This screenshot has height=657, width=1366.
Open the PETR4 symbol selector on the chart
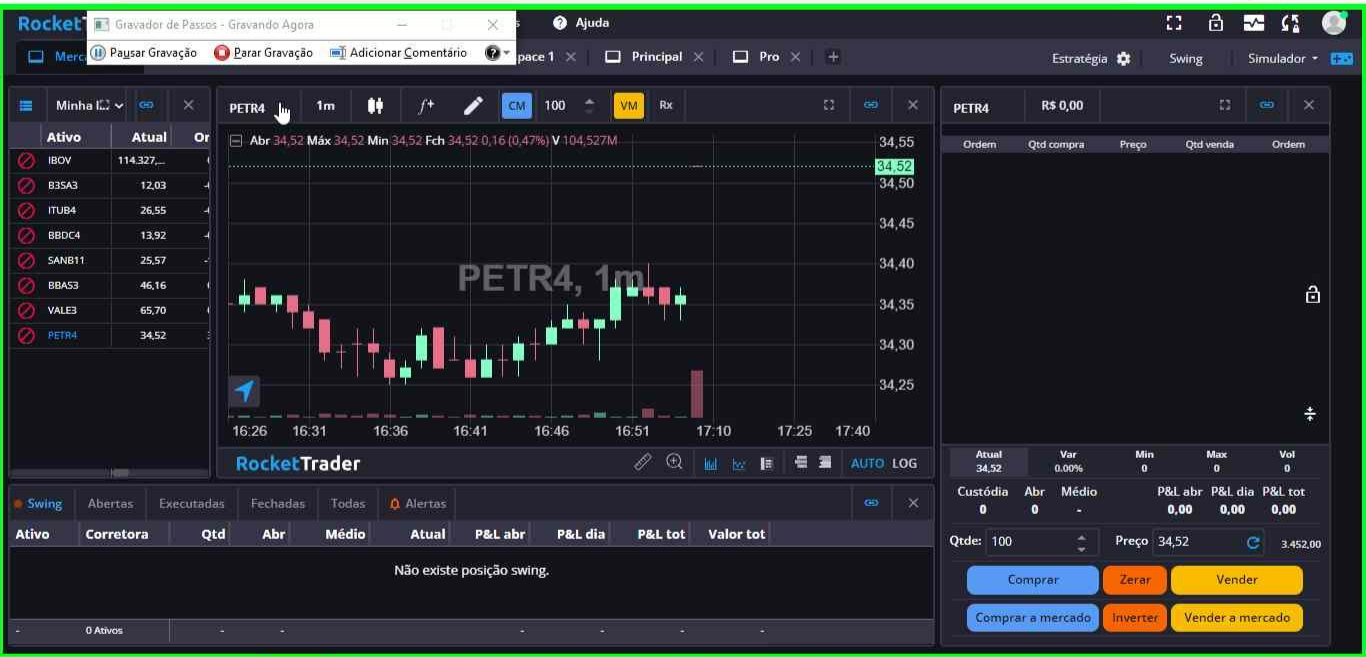[x=247, y=108]
